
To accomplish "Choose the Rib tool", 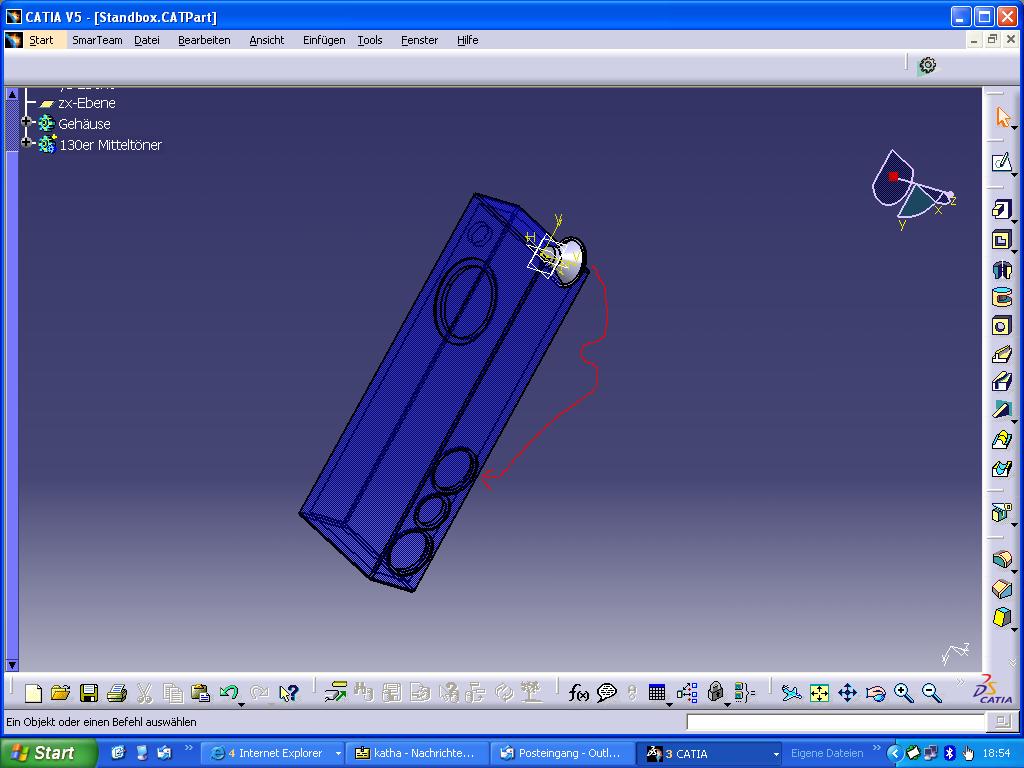I will click(x=1002, y=353).
